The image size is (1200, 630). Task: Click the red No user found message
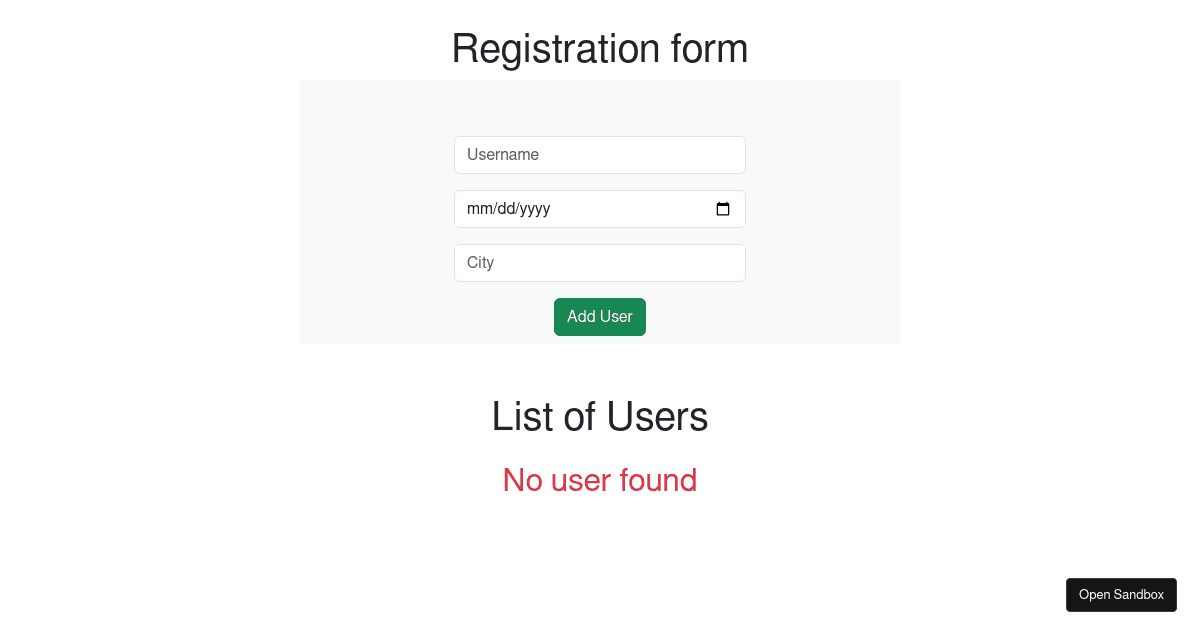point(600,480)
